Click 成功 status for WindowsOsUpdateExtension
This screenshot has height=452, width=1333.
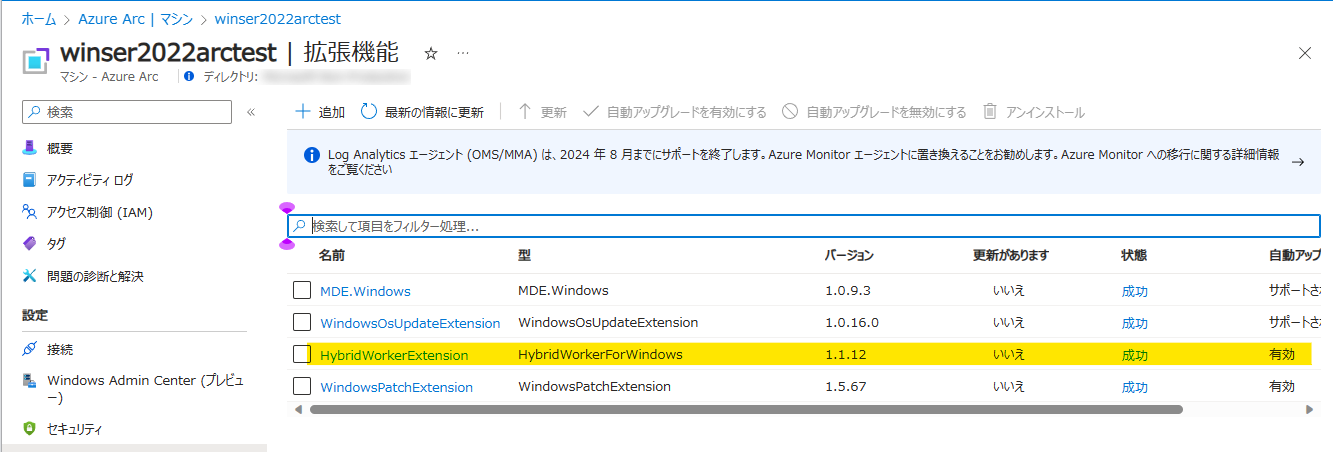(x=1135, y=323)
